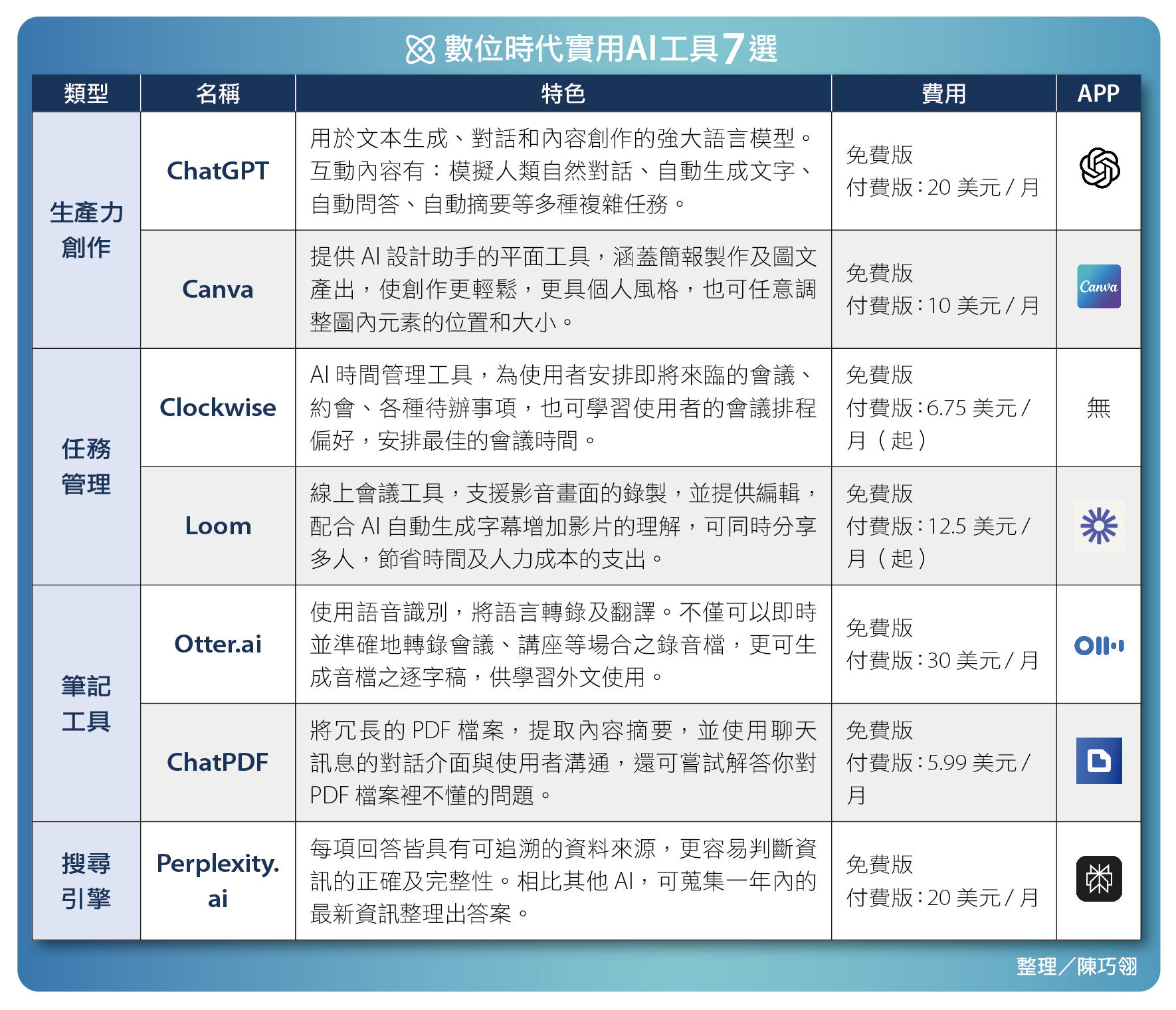The width and height of the screenshot is (1176, 1010).
Task: Click the 名稱 column header
Action: [x=218, y=93]
